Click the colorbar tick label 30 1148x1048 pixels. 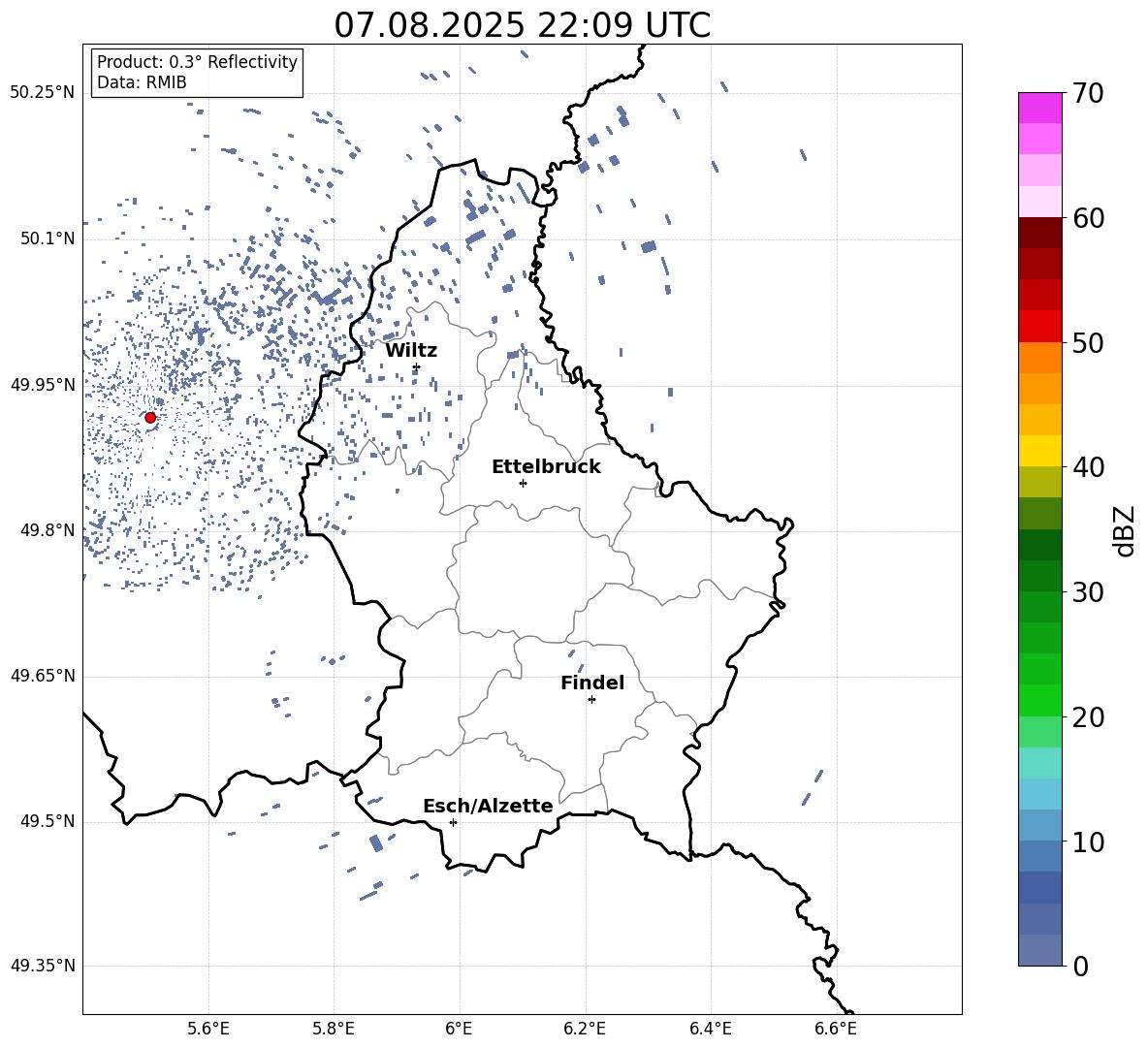[x=1088, y=592]
